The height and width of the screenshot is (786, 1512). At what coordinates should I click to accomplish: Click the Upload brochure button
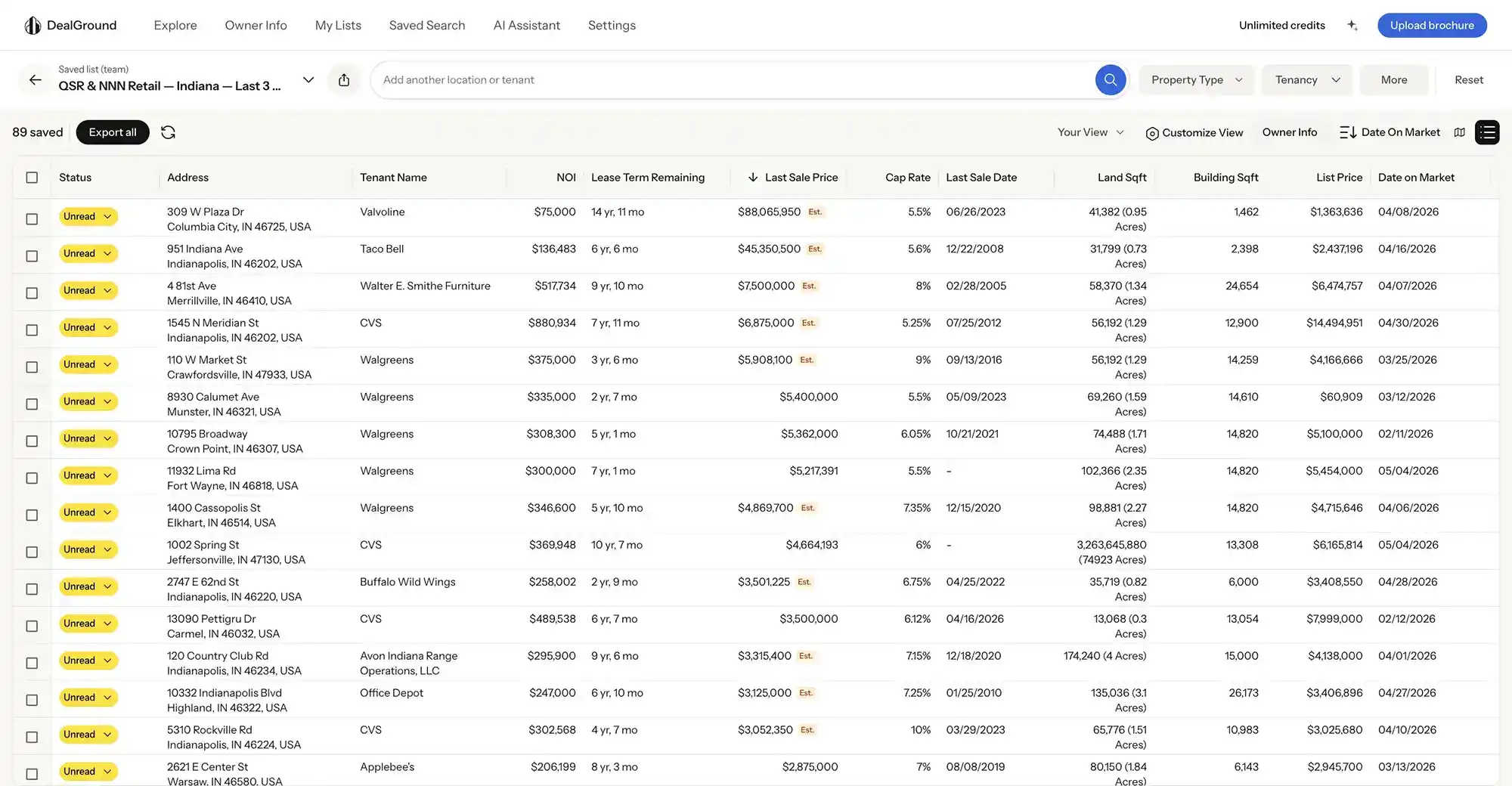point(1432,26)
